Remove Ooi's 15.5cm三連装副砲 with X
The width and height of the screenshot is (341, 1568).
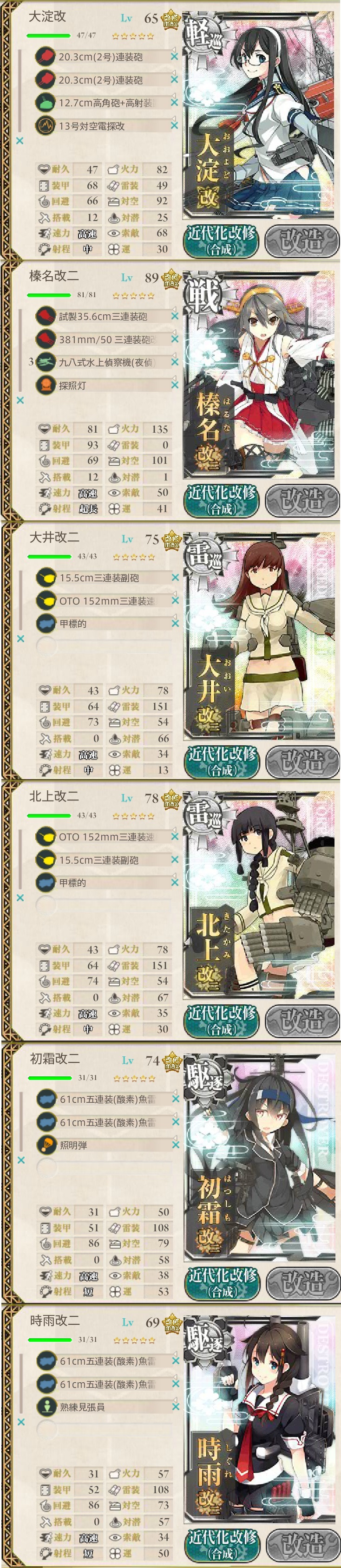point(175,578)
